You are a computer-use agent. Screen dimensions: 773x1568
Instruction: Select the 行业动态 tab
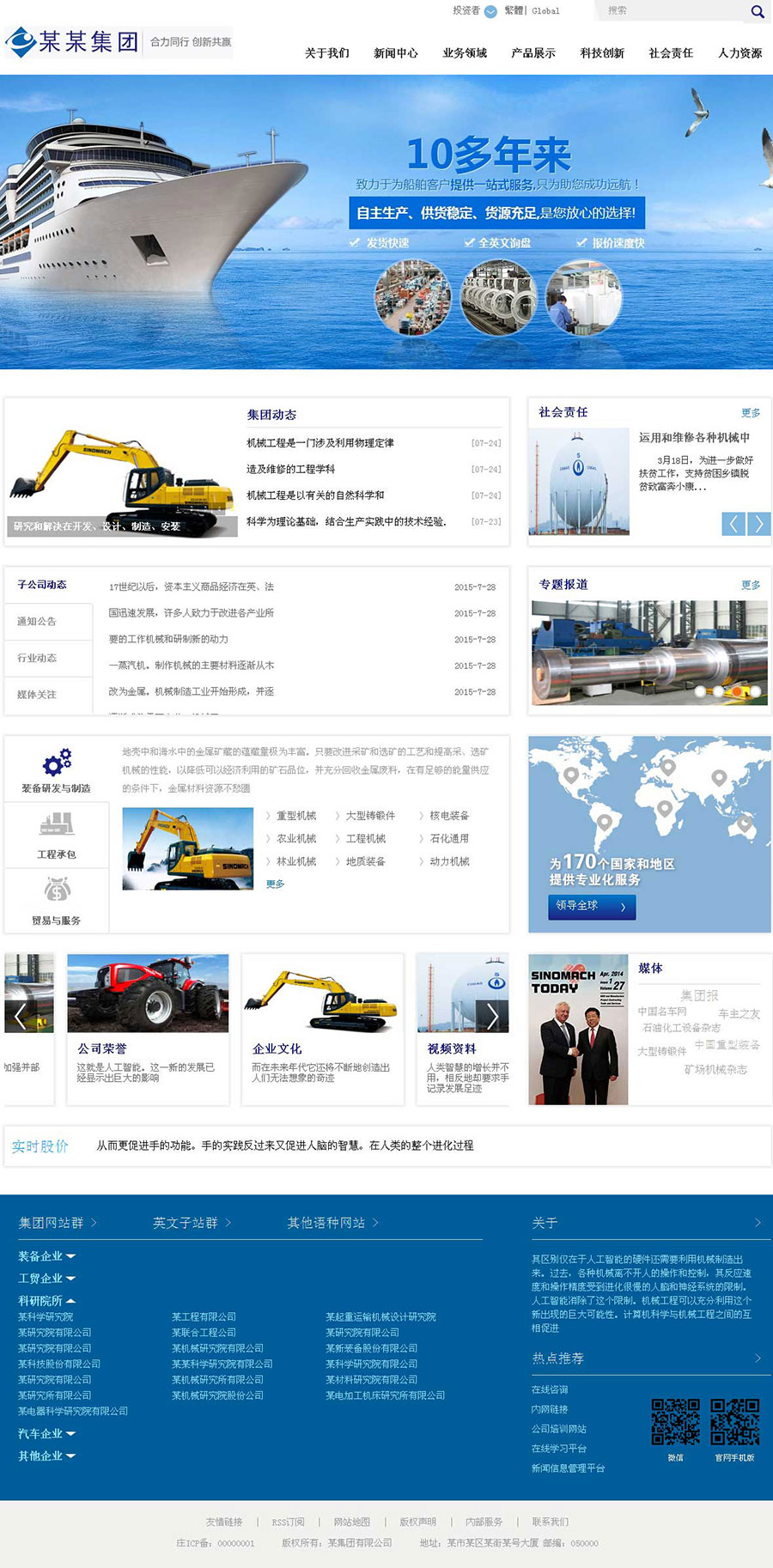tap(37, 659)
